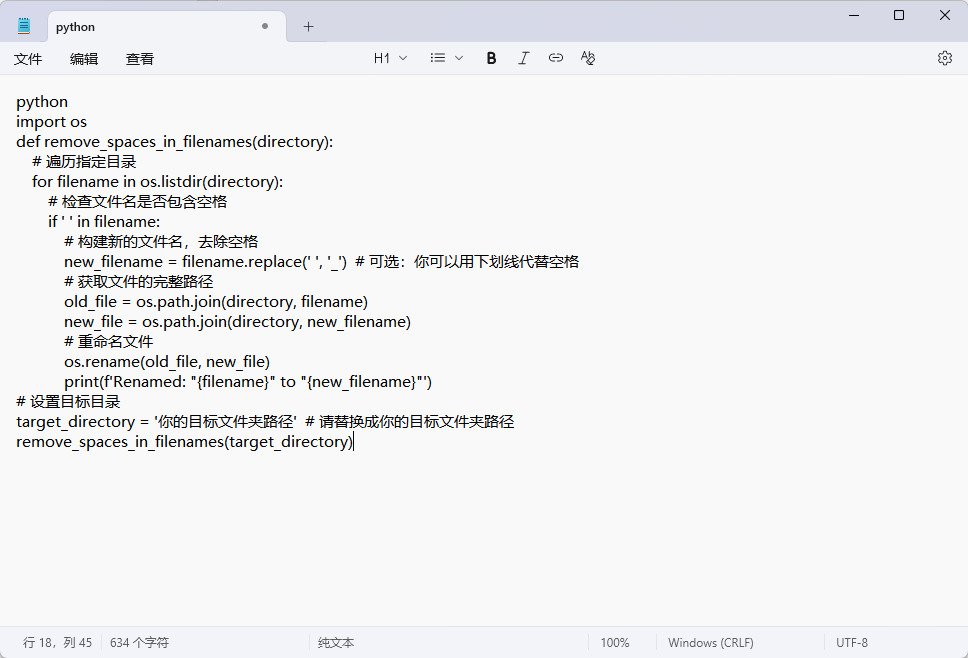Insert a link with the link icon
Screen dimensions: 968x658
click(556, 58)
